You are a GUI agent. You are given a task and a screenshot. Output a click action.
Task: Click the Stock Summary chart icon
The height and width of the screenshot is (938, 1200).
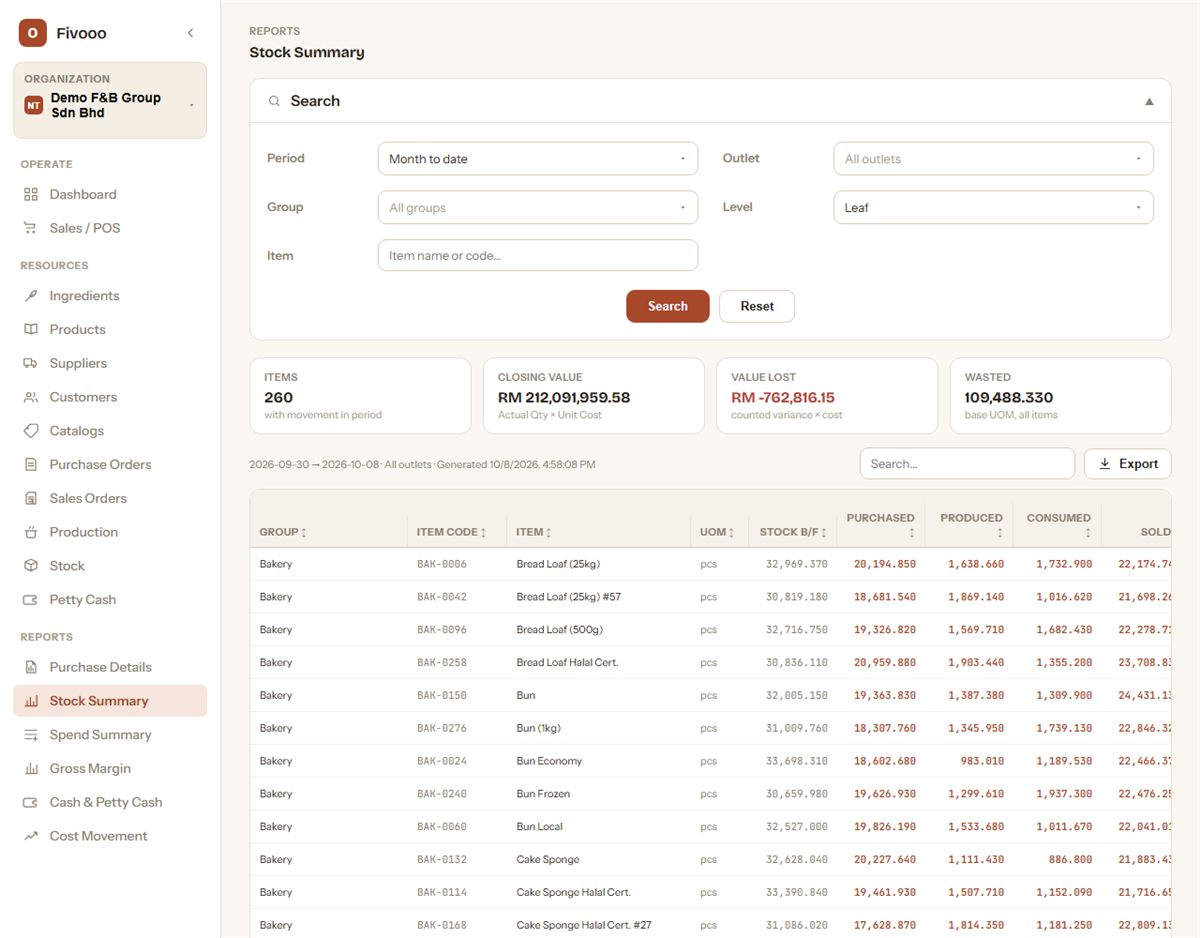31,701
